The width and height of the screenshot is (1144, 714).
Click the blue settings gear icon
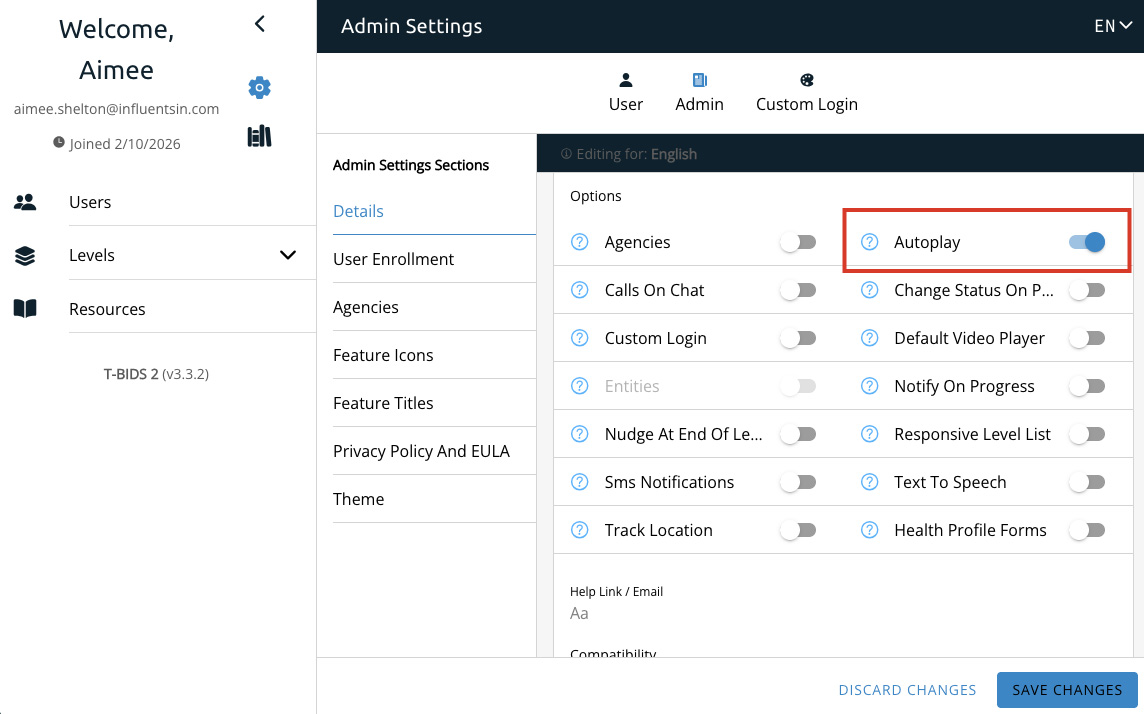pyautogui.click(x=260, y=88)
